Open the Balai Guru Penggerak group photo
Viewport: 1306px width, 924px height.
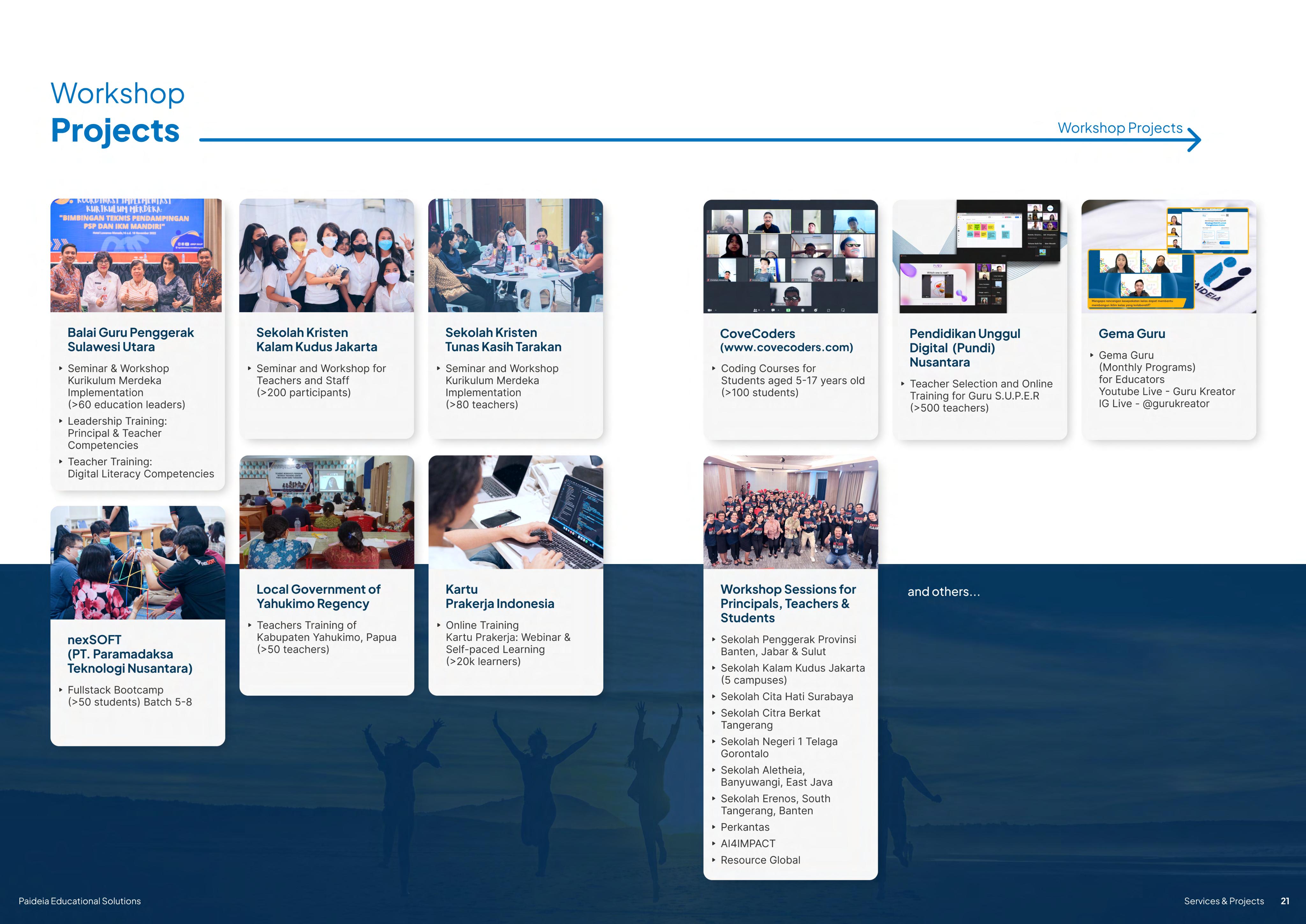click(137, 255)
